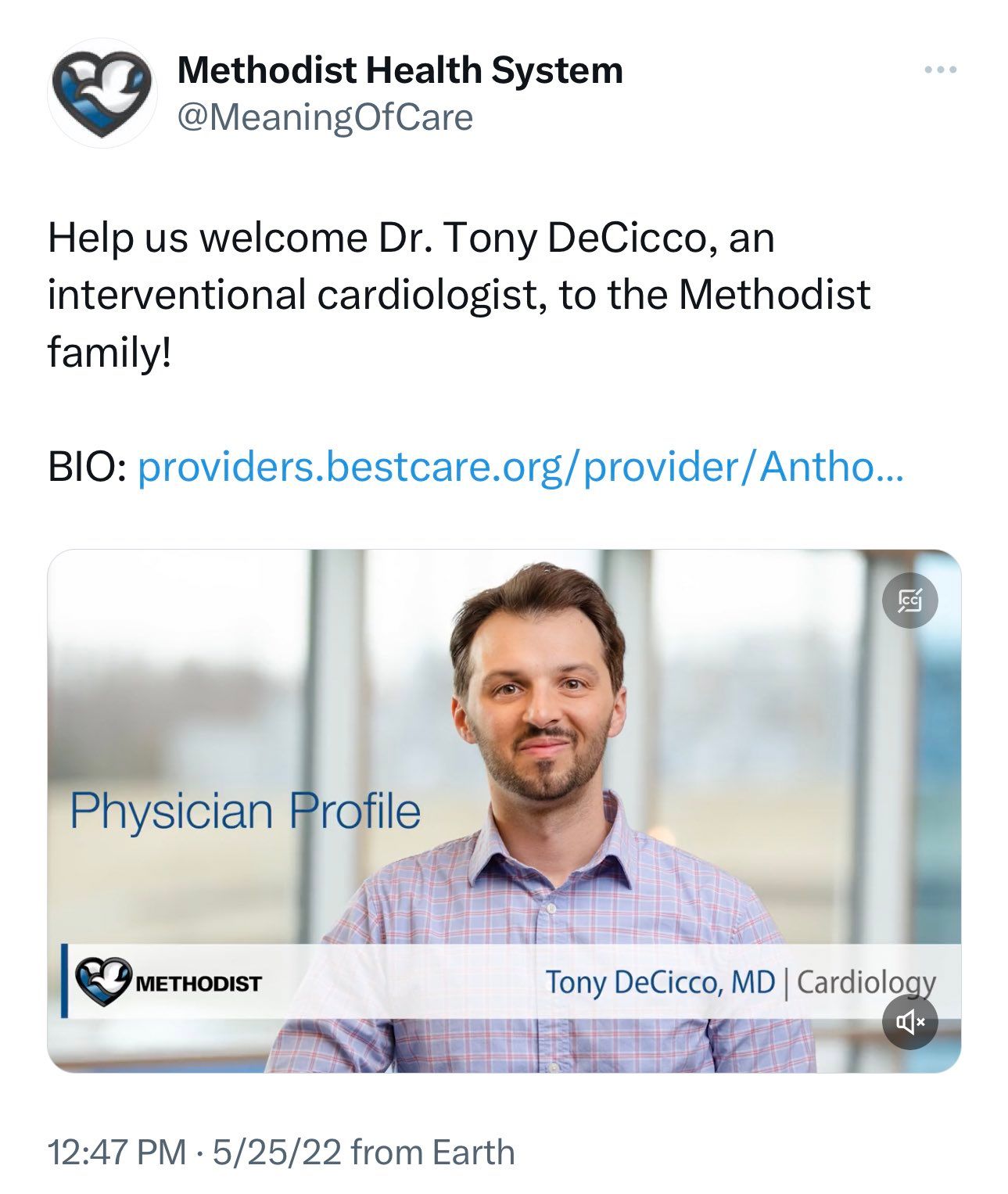The width and height of the screenshot is (1008, 1194).
Task: Click the Methodist Health System account name
Action: [x=400, y=70]
